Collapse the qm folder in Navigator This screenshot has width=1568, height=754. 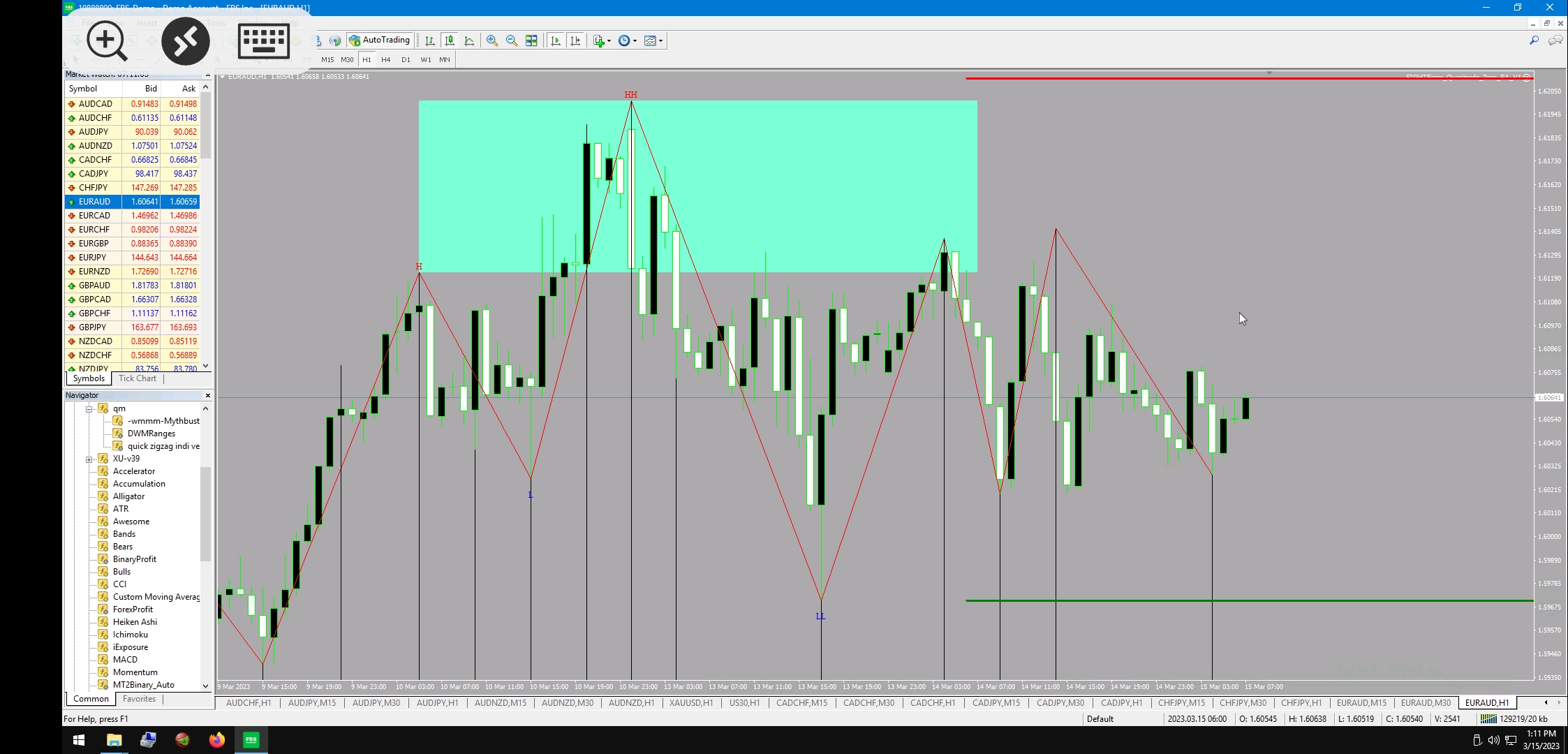tap(89, 409)
